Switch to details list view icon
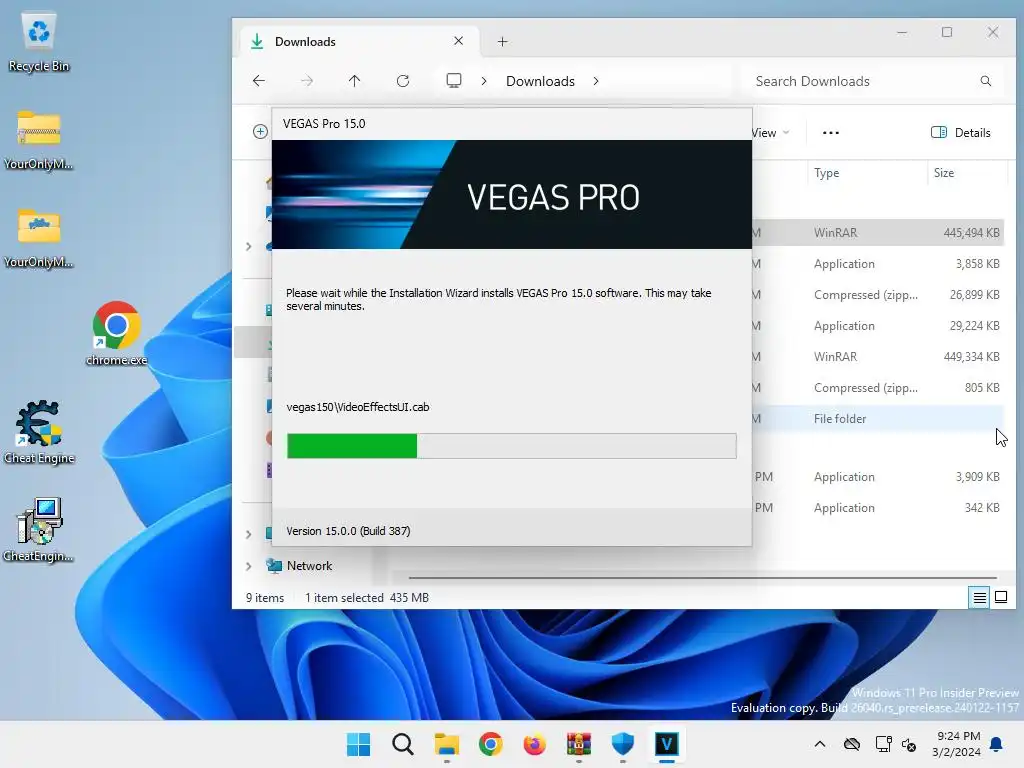Screen dimensions: 1024x768 [979, 597]
